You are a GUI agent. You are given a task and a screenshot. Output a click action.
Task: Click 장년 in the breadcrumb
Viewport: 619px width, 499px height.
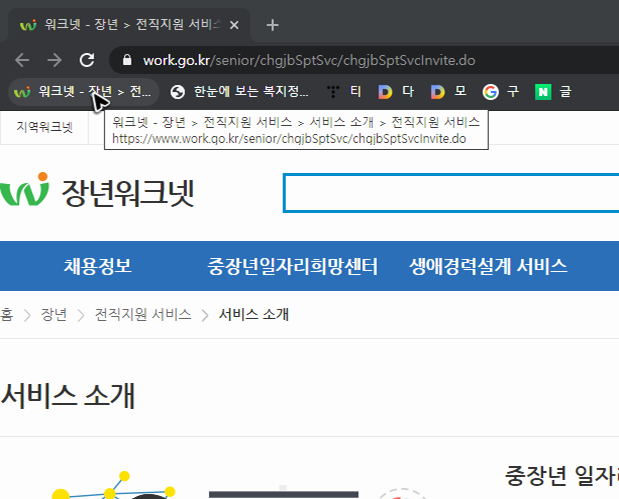pos(54,315)
